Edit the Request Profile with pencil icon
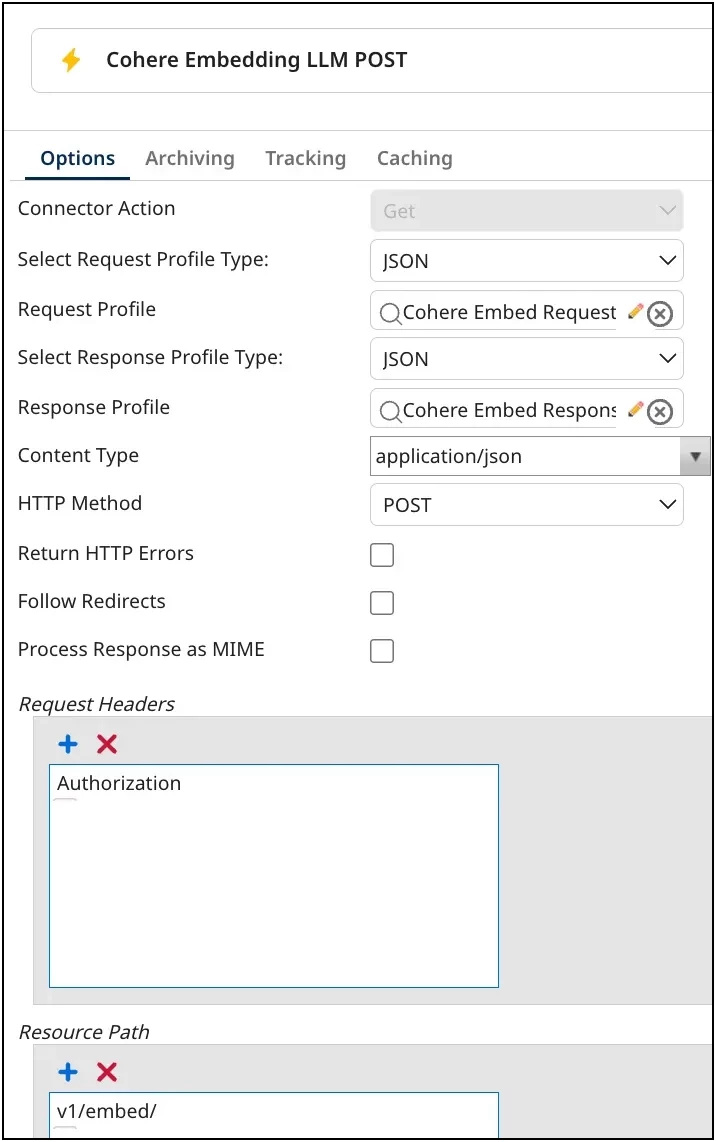 tap(635, 312)
